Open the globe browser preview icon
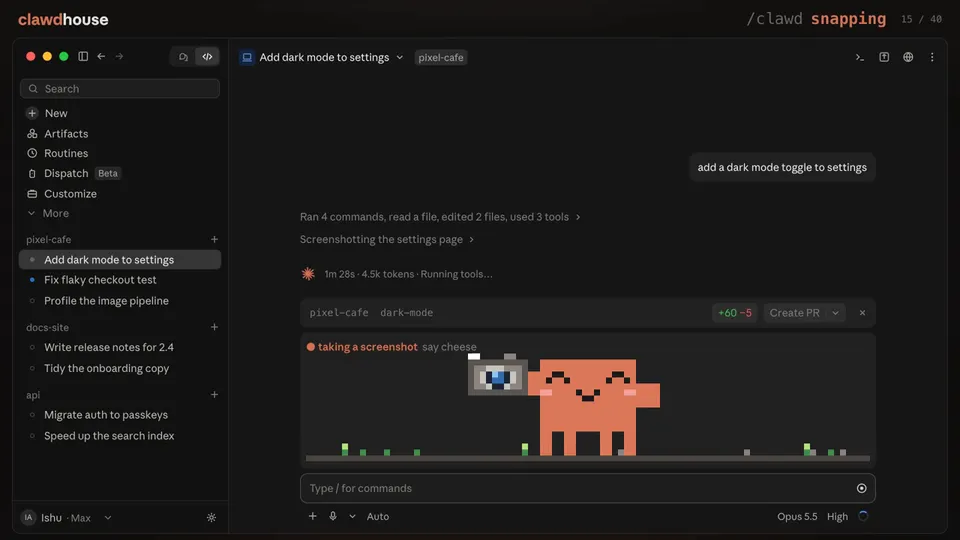This screenshot has height=540, width=960. coord(908,57)
